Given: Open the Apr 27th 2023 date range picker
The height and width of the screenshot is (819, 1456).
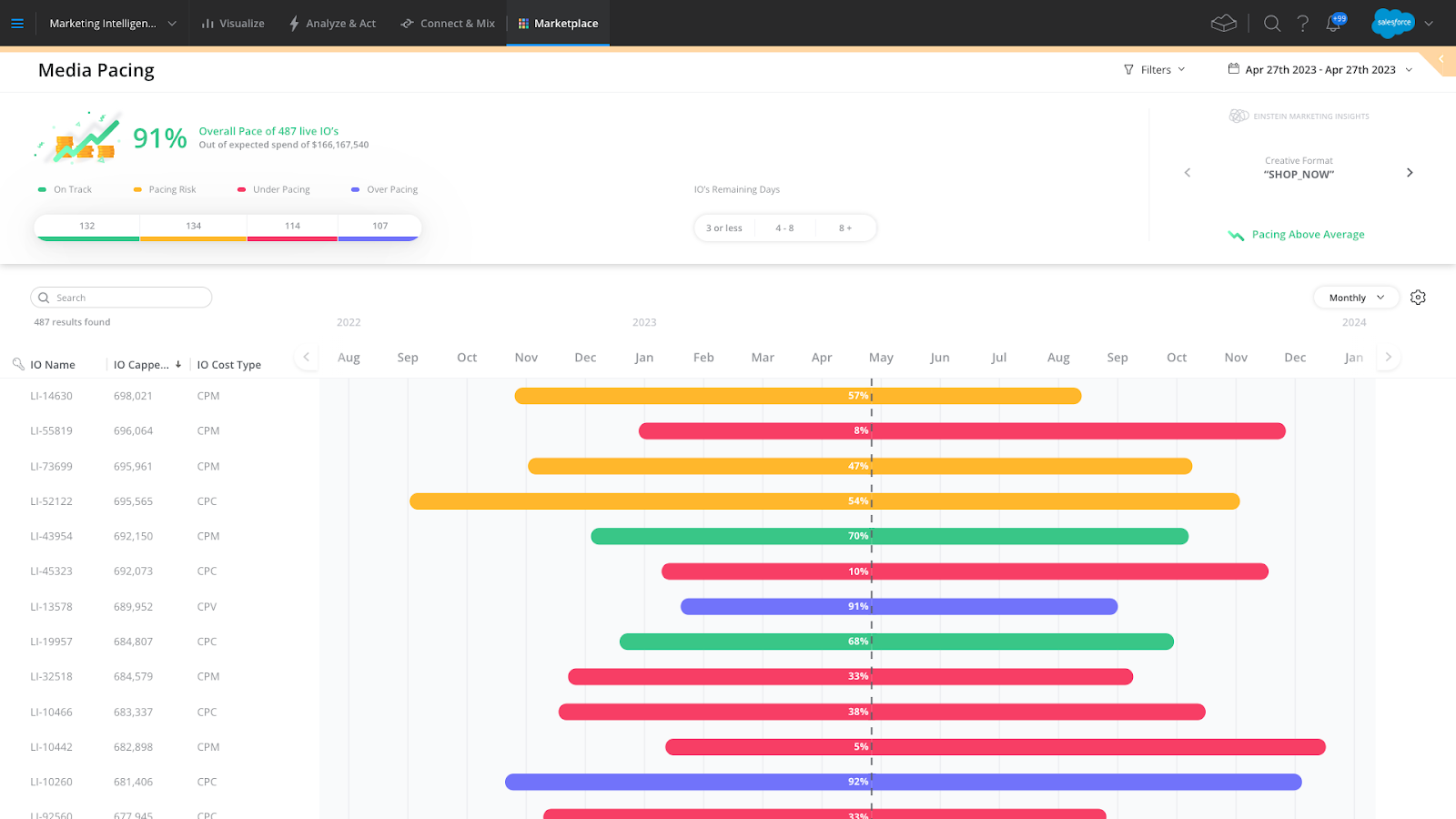Looking at the screenshot, I should (x=1319, y=69).
